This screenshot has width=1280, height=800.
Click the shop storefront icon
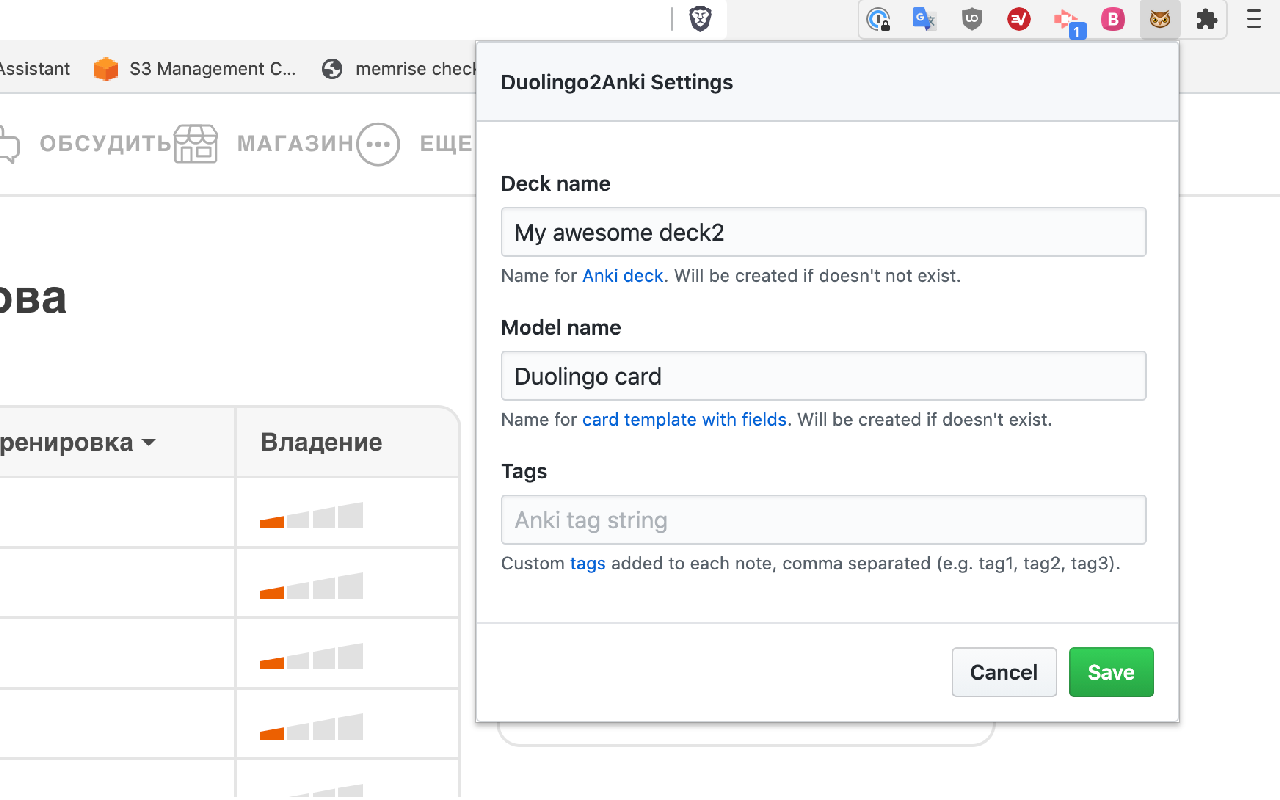pyautogui.click(x=196, y=144)
